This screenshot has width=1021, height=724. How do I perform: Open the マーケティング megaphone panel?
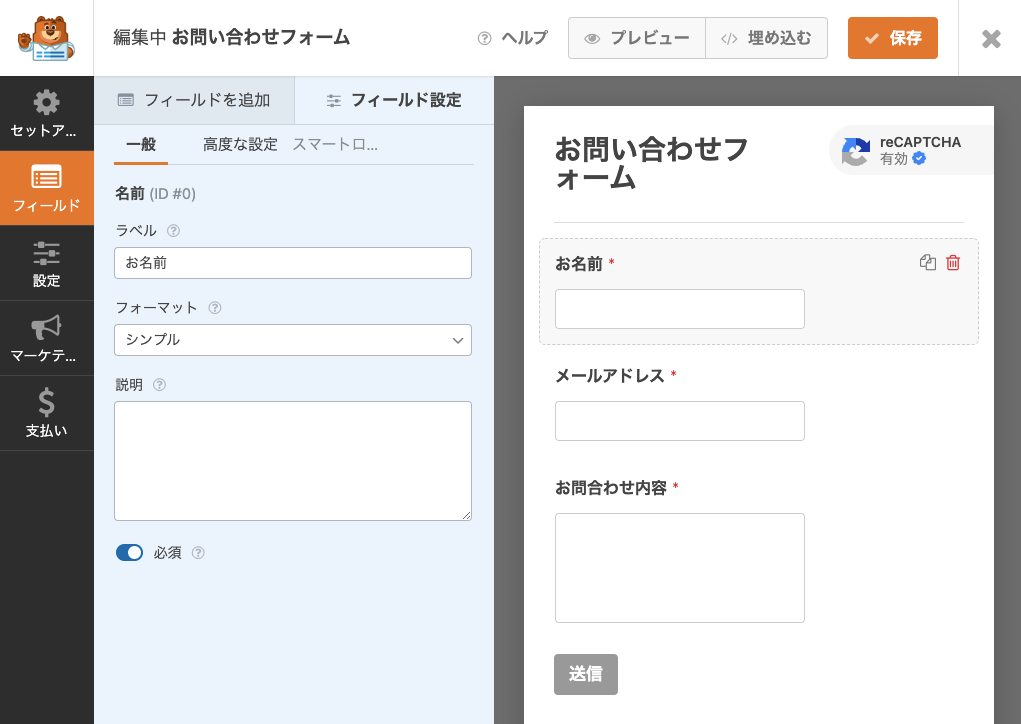tap(46, 338)
